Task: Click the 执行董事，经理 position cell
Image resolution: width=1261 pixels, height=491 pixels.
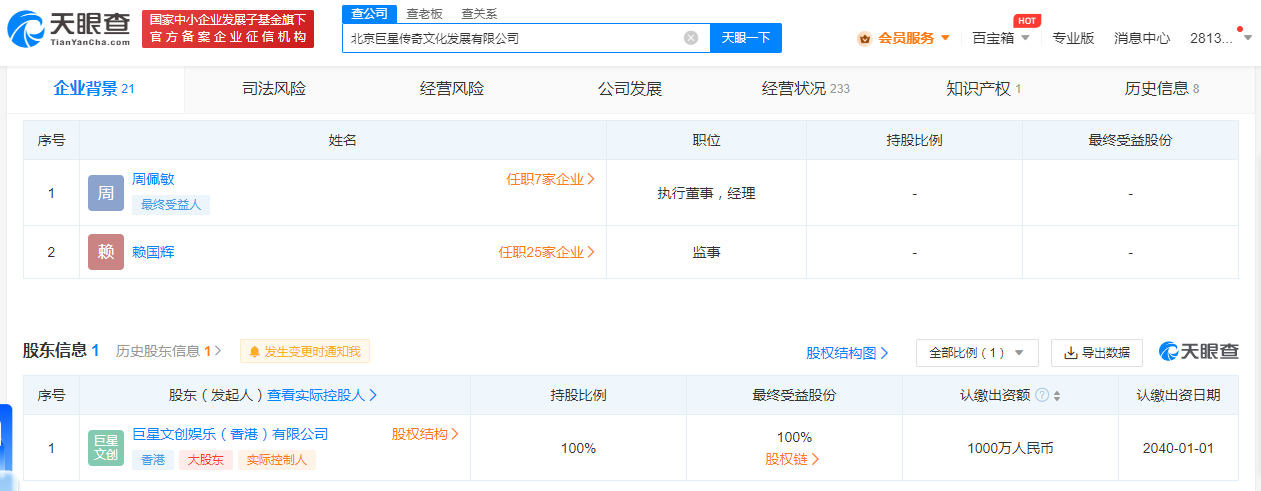Action: (x=706, y=193)
